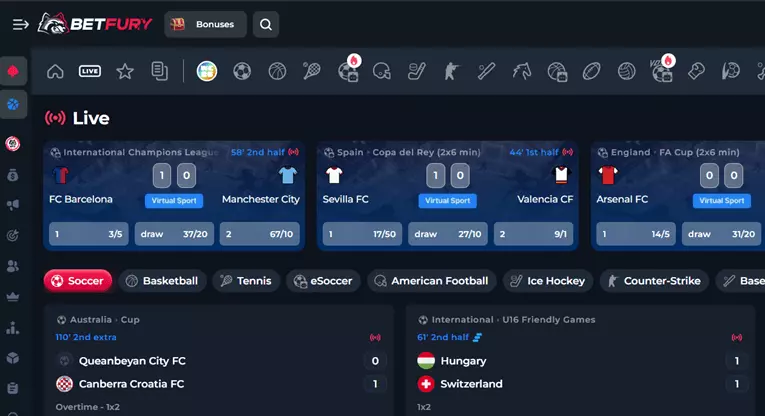765x416 pixels.
Task: Open the clipboard sidebar icon
Action: [13, 388]
